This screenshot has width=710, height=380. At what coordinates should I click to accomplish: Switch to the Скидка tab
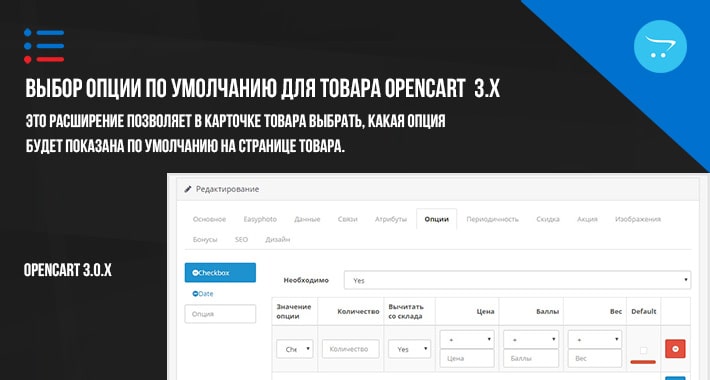pyautogui.click(x=548, y=219)
